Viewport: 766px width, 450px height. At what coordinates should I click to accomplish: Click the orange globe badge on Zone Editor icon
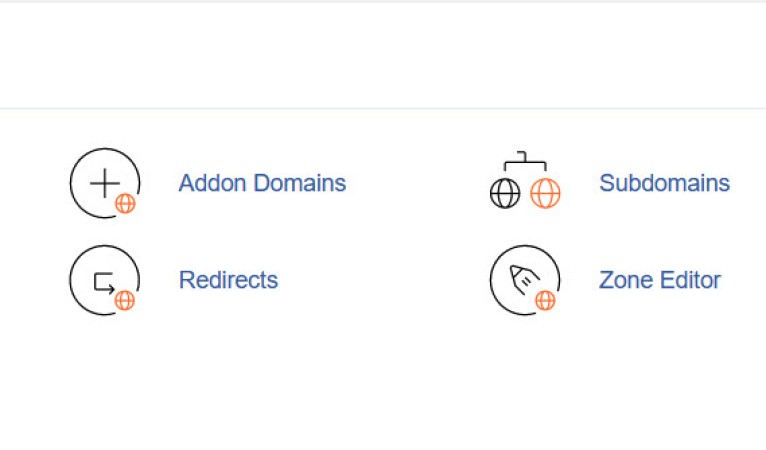pos(545,300)
